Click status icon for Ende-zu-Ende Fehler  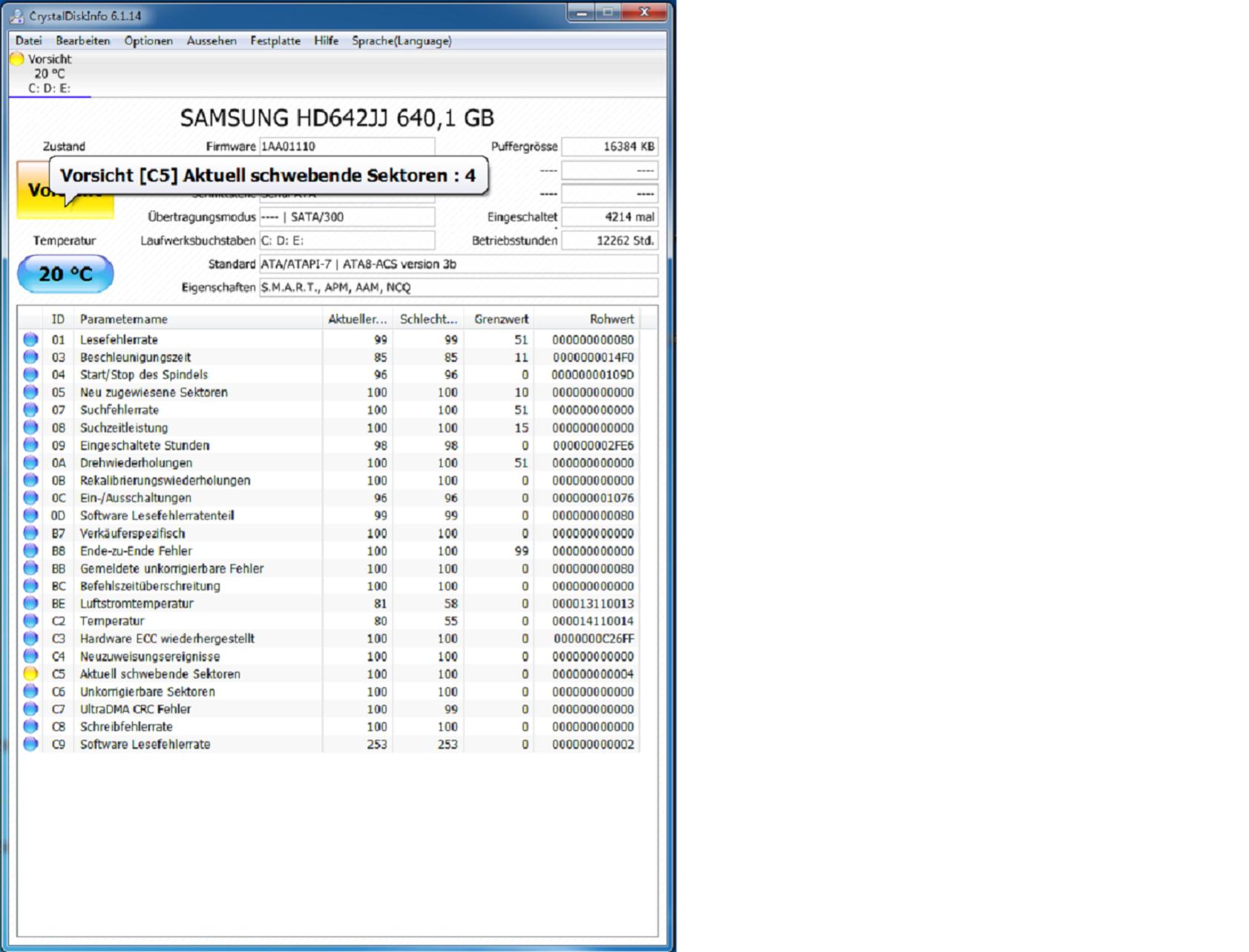[x=30, y=551]
